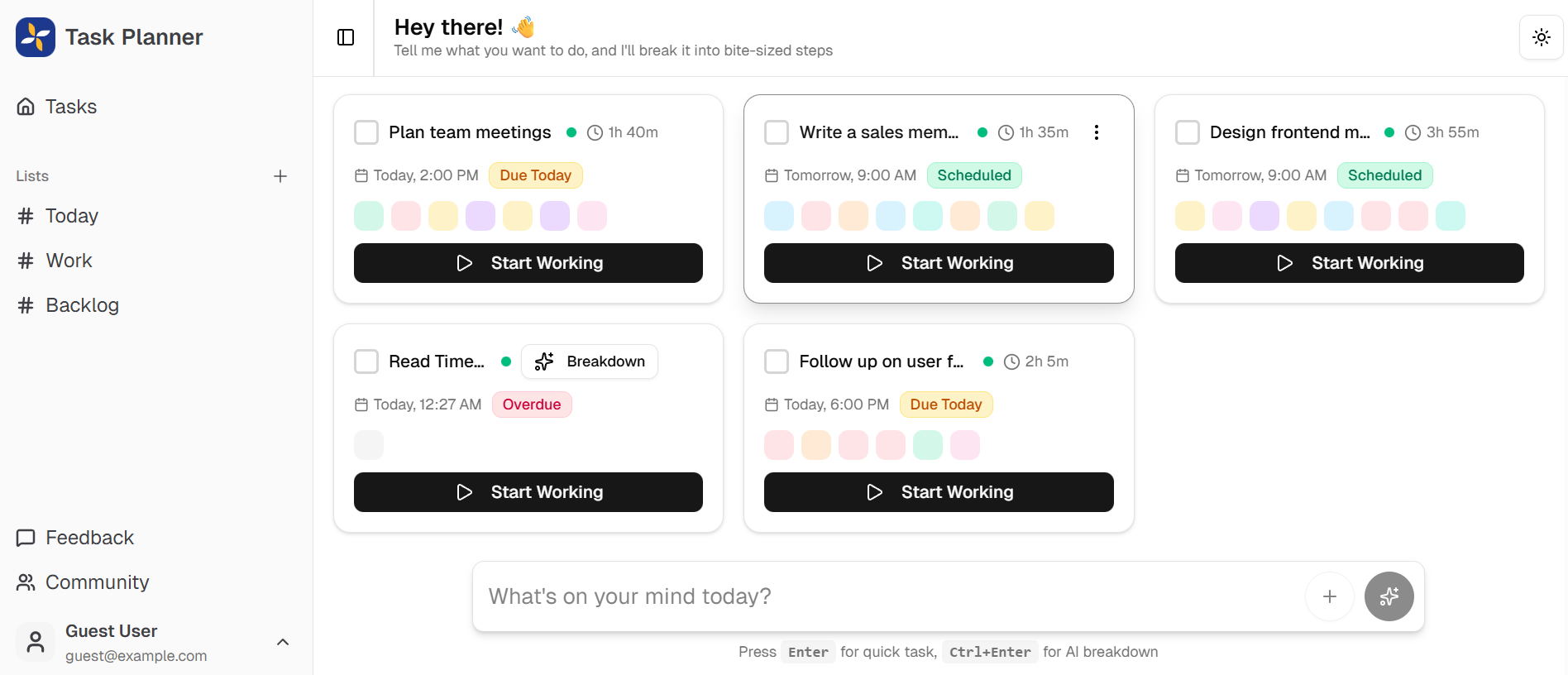Check the Follow up on user feedback task

[777, 361]
